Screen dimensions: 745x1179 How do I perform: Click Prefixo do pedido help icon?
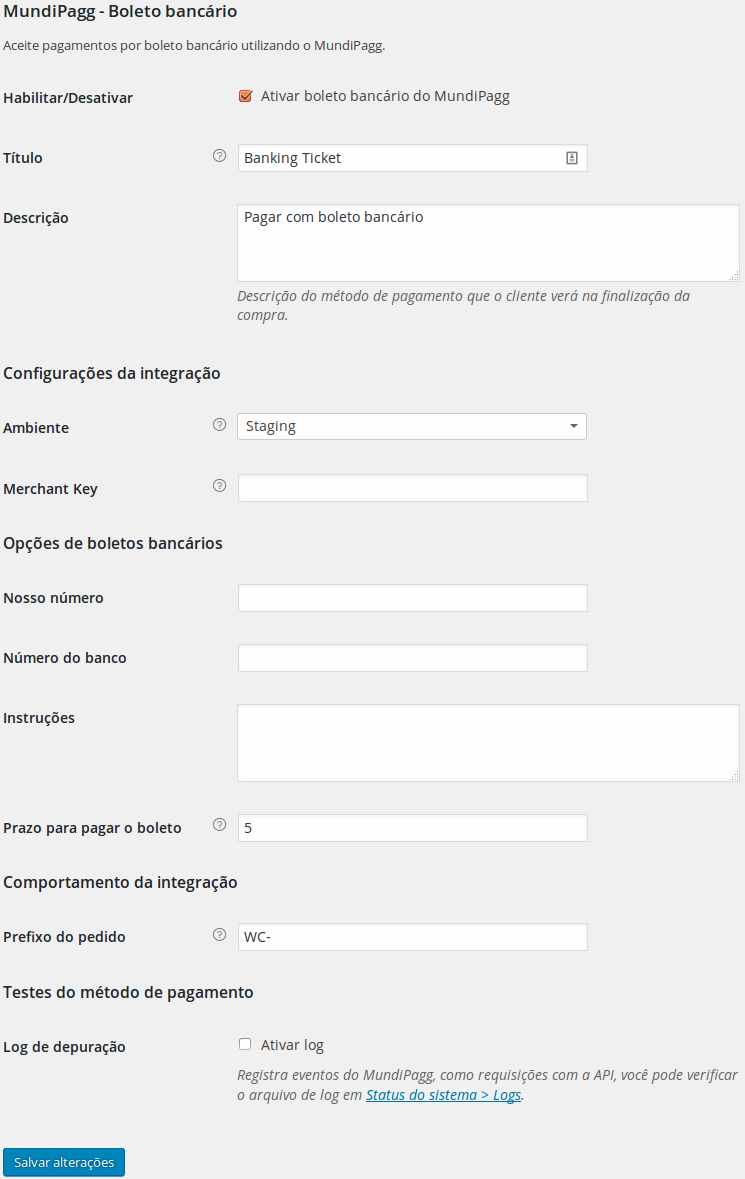[x=220, y=935]
